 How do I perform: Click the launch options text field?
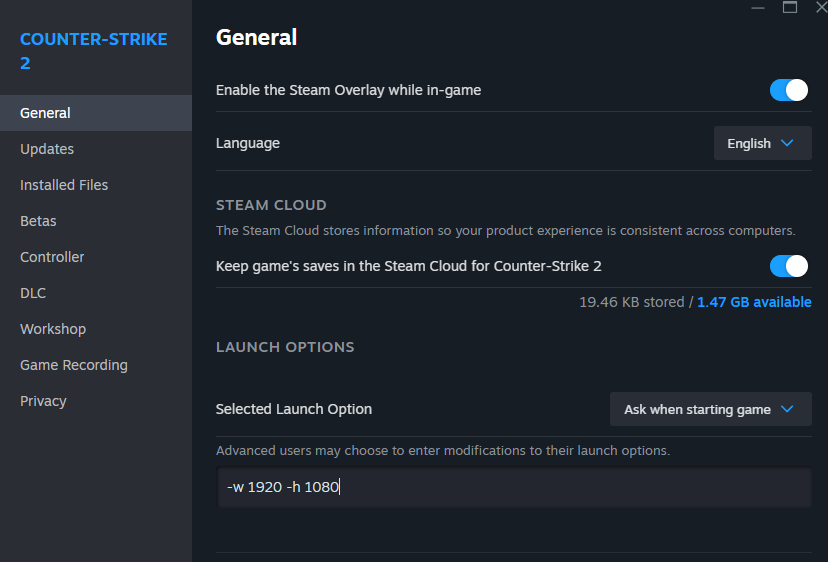coord(514,488)
